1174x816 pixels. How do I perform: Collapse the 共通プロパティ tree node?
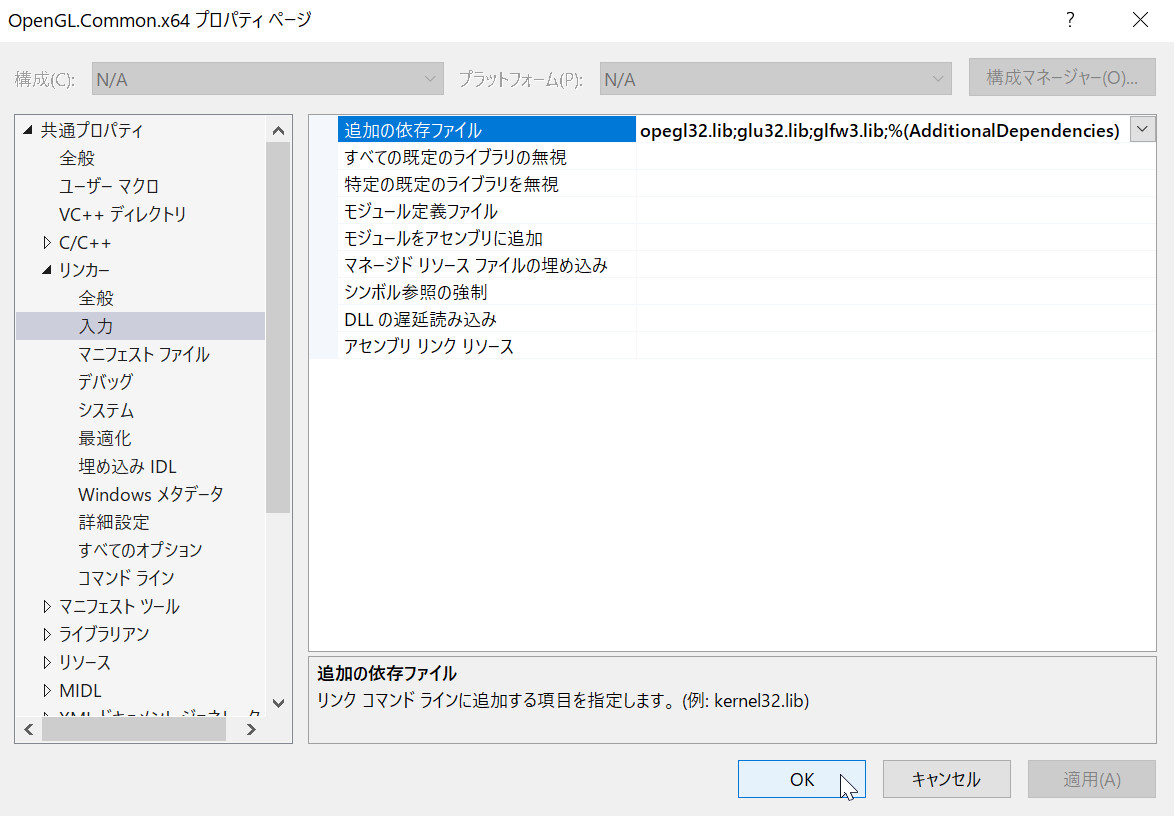(x=28, y=130)
